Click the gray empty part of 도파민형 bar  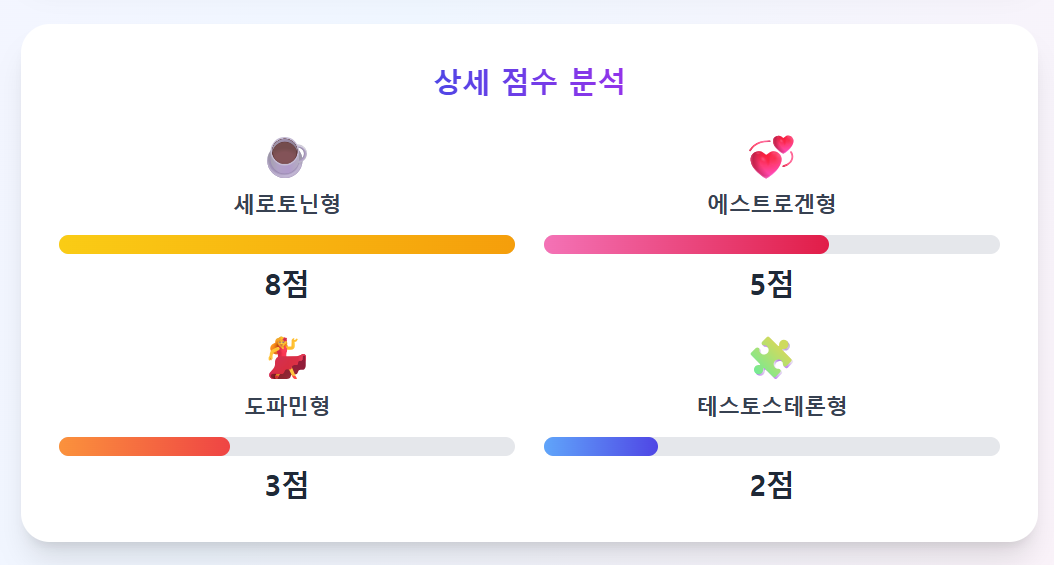[372, 447]
